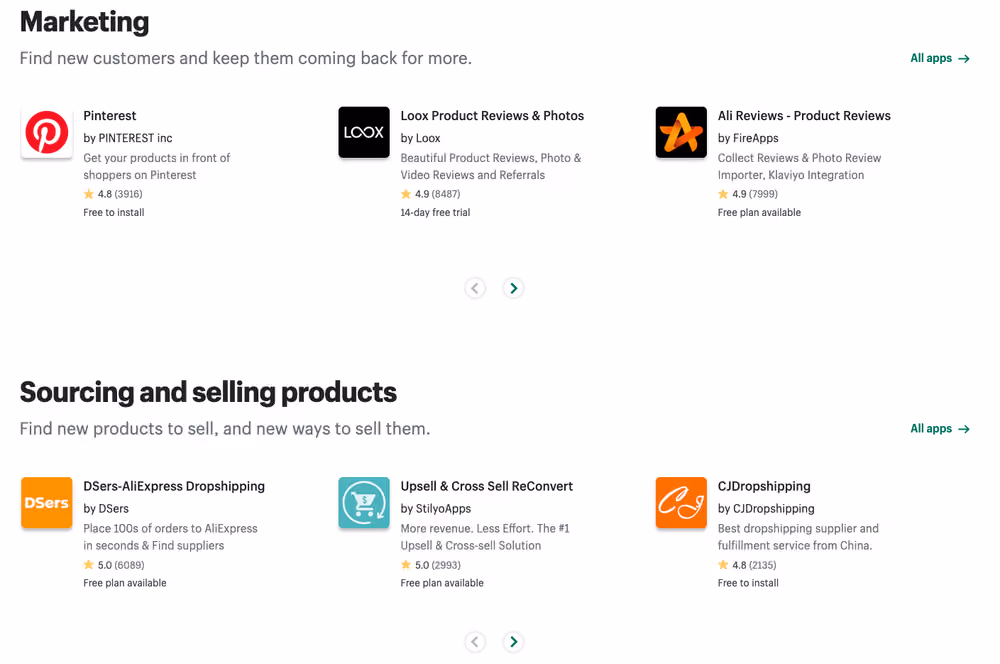Show next Marketing apps with right chevron

pos(513,288)
